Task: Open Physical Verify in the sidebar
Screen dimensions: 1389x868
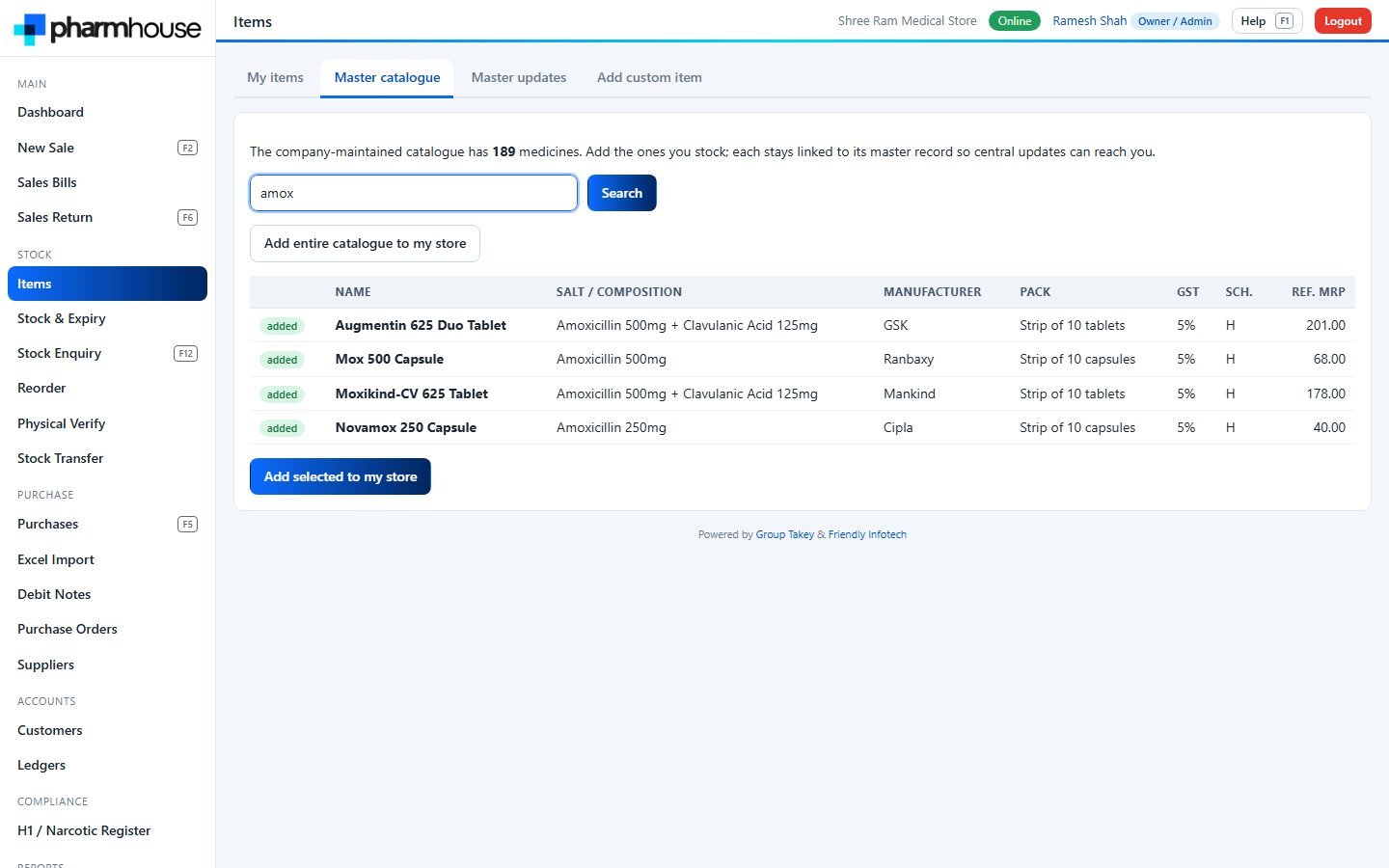Action: tap(107, 423)
